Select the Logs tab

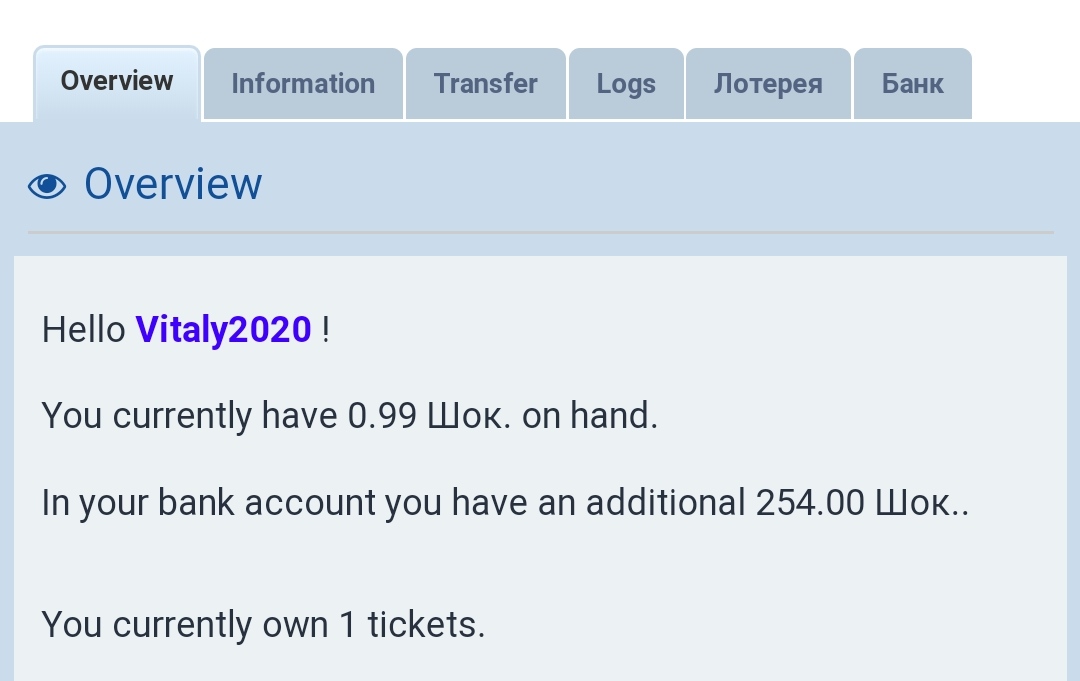click(626, 84)
